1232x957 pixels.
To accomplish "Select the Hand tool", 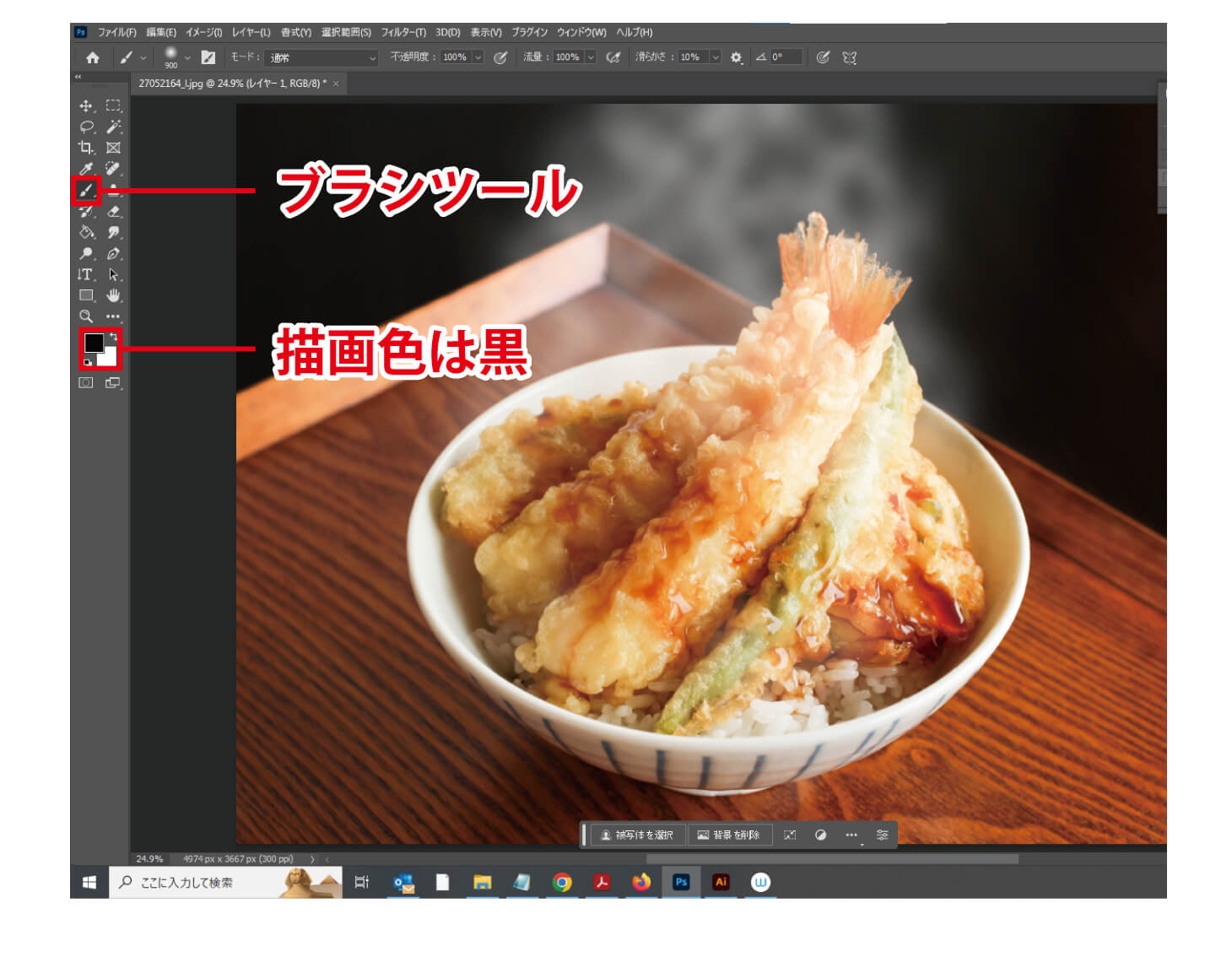I will pos(113,295).
